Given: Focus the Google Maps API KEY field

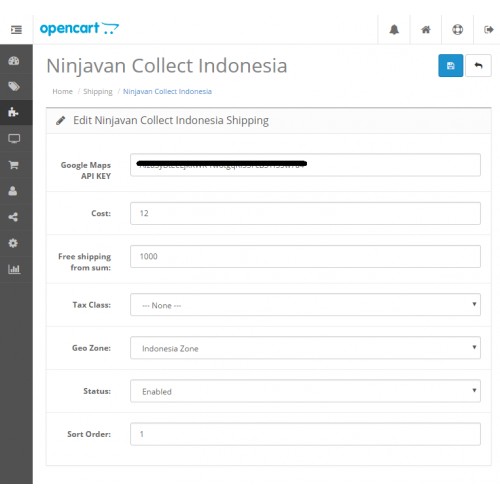Looking at the screenshot, I should [x=305, y=165].
